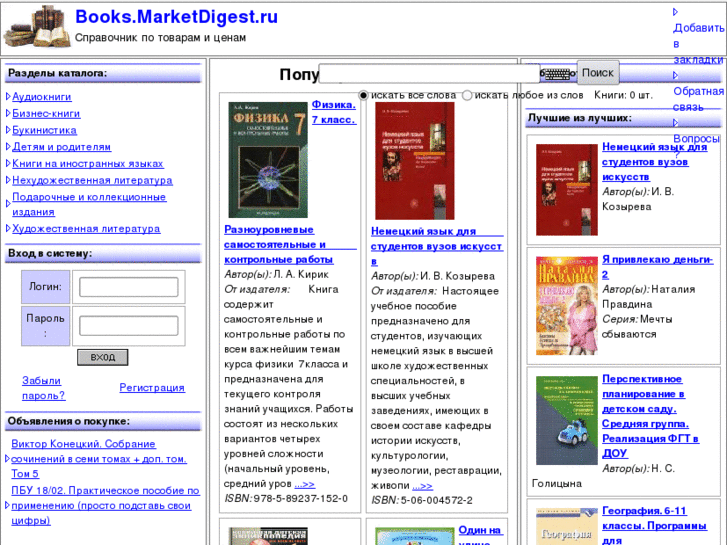This screenshot has width=727, height=545.
Task: Click arrow bullet before Аудиокниги
Action: (x=8, y=96)
